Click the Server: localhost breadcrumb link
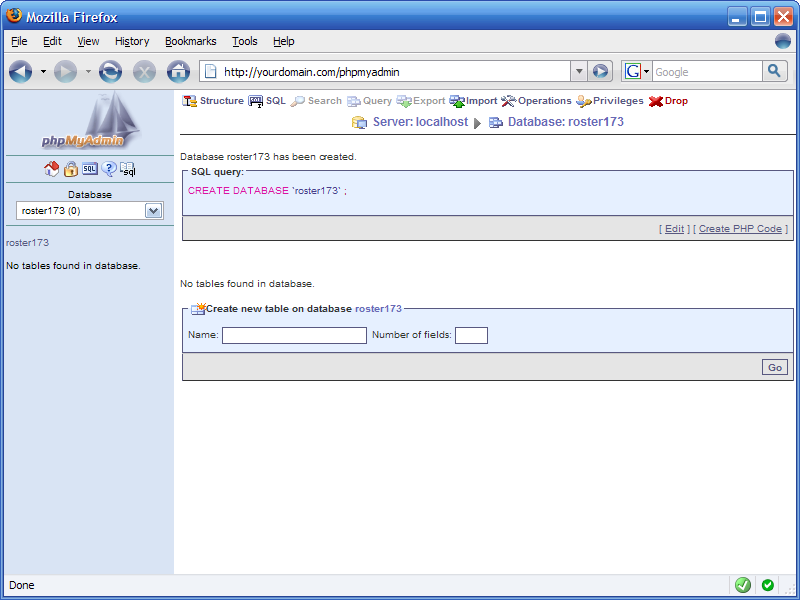The height and width of the screenshot is (600, 800). tap(420, 122)
